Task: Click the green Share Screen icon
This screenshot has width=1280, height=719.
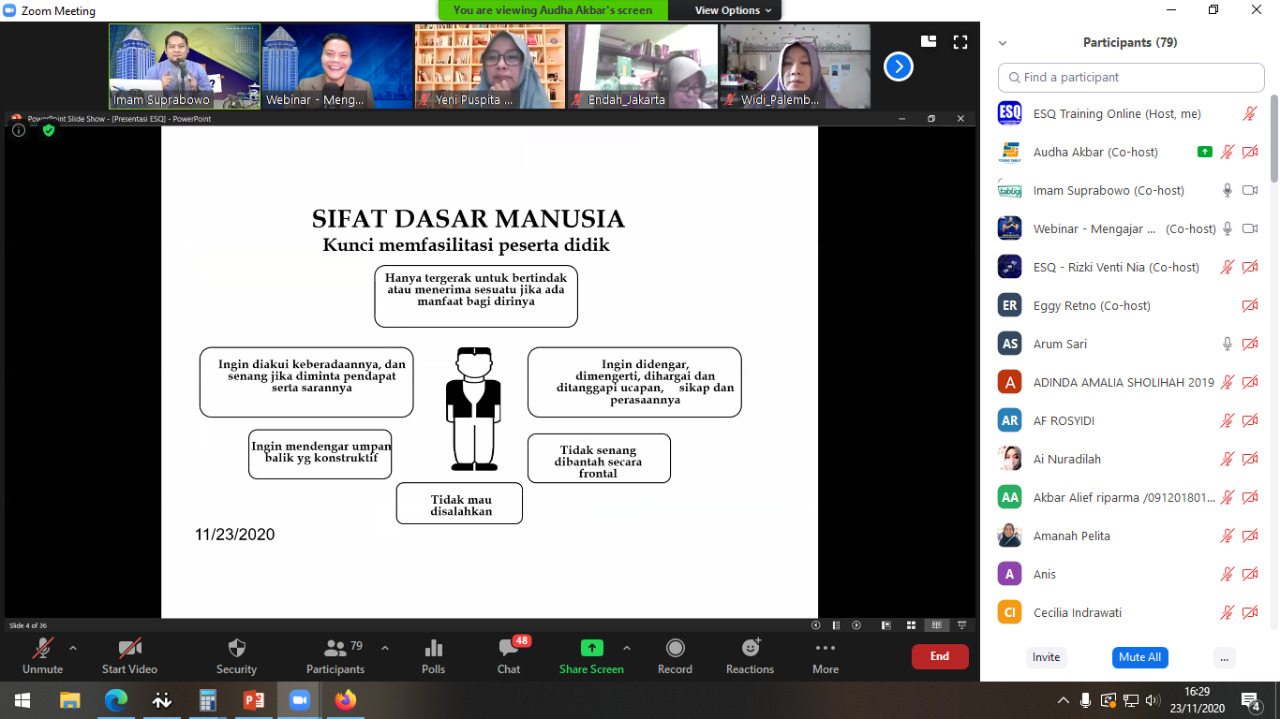Action: tap(592, 648)
